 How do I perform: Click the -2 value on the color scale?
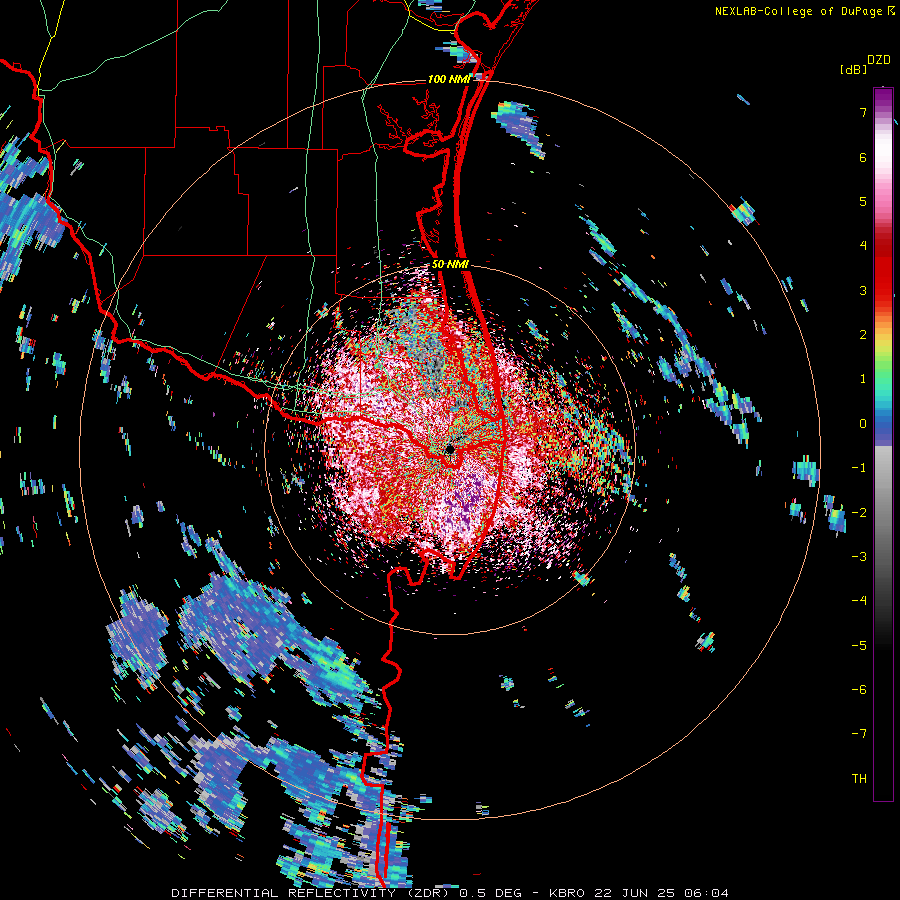(859, 512)
